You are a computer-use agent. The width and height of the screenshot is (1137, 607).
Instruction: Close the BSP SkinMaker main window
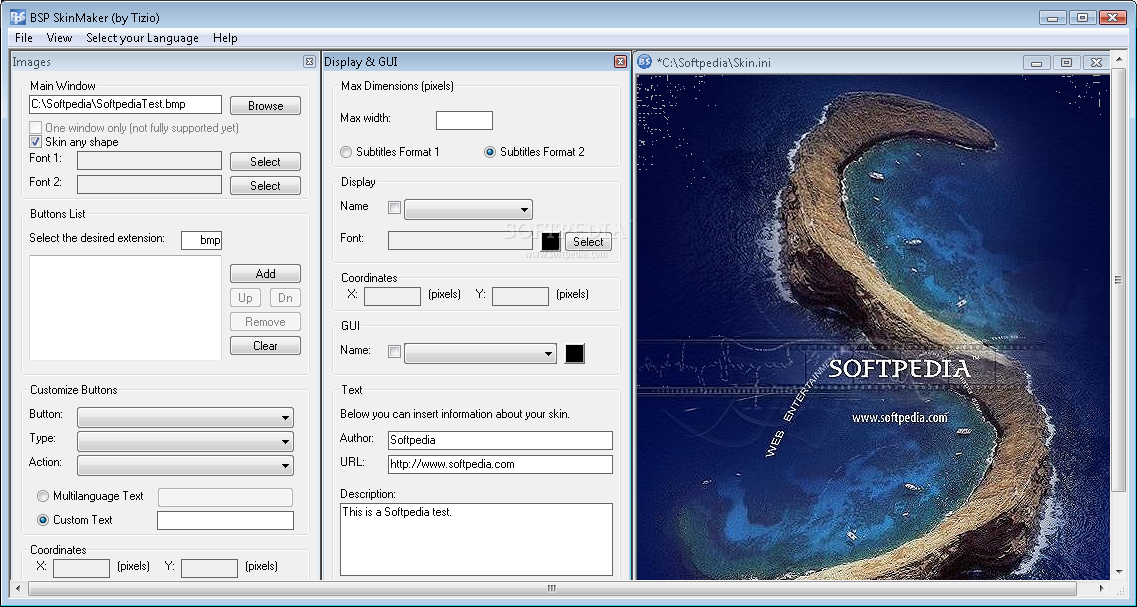pos(1112,17)
